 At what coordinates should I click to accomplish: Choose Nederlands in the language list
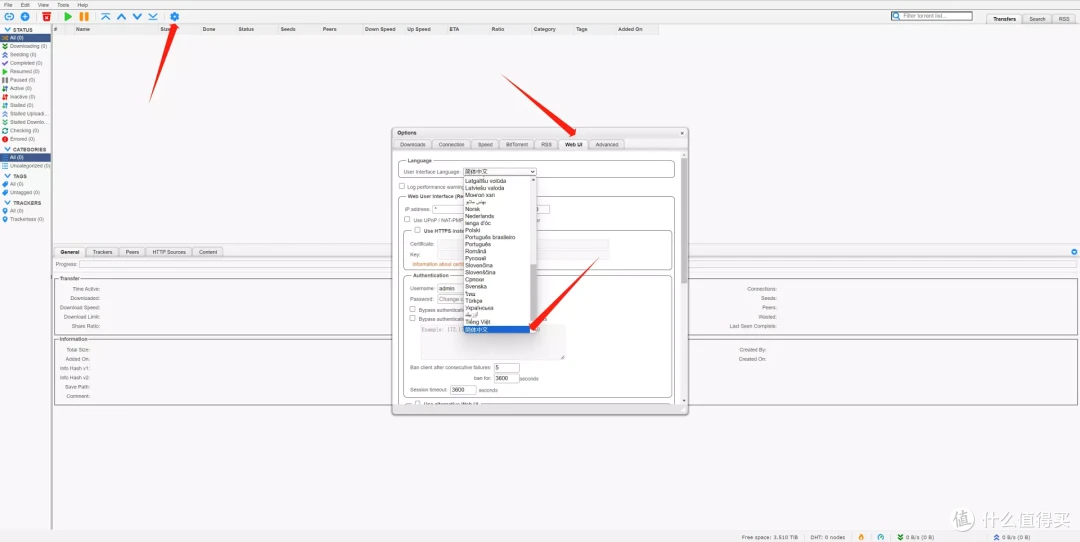(x=479, y=216)
